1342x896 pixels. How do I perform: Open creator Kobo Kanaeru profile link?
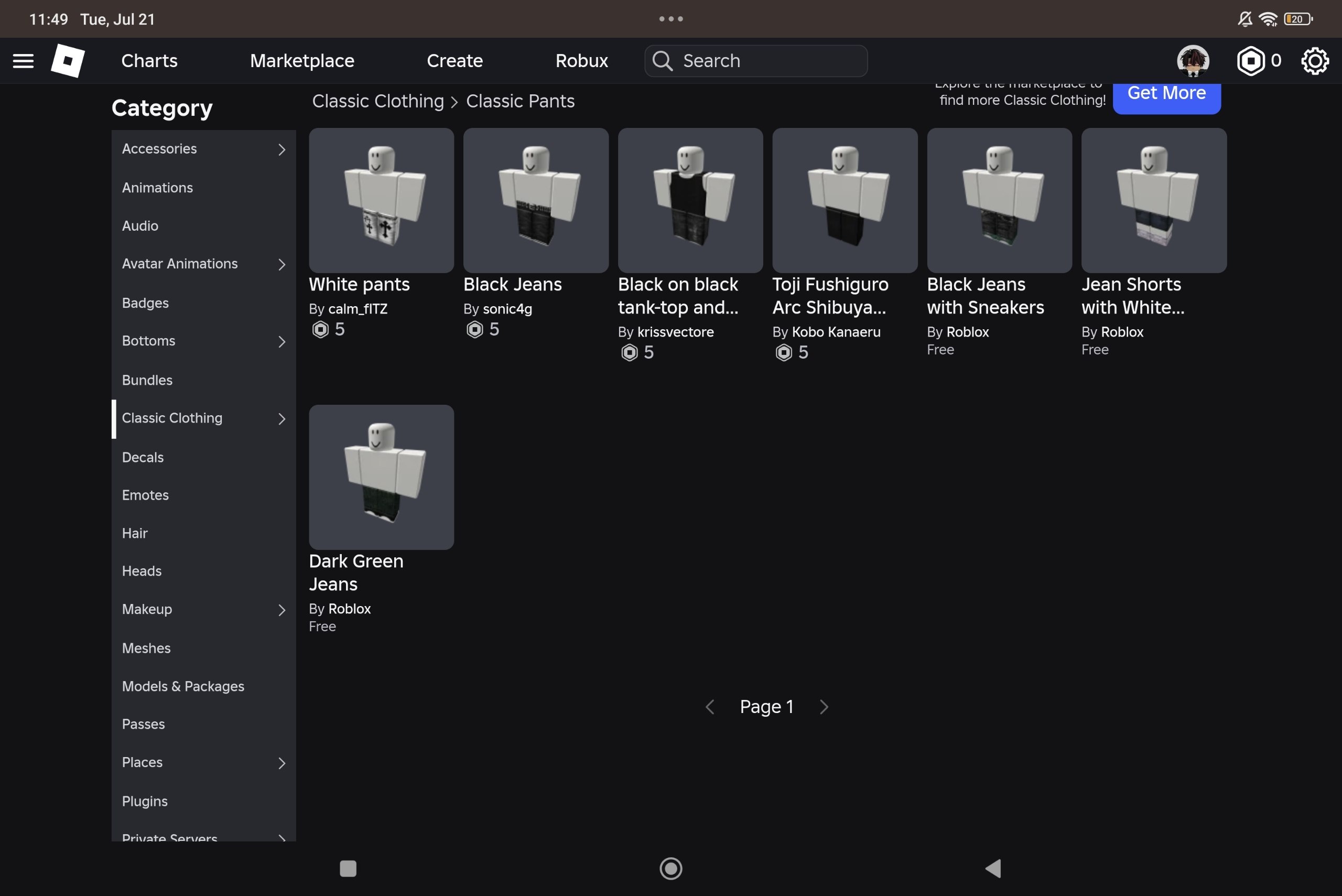click(836, 332)
